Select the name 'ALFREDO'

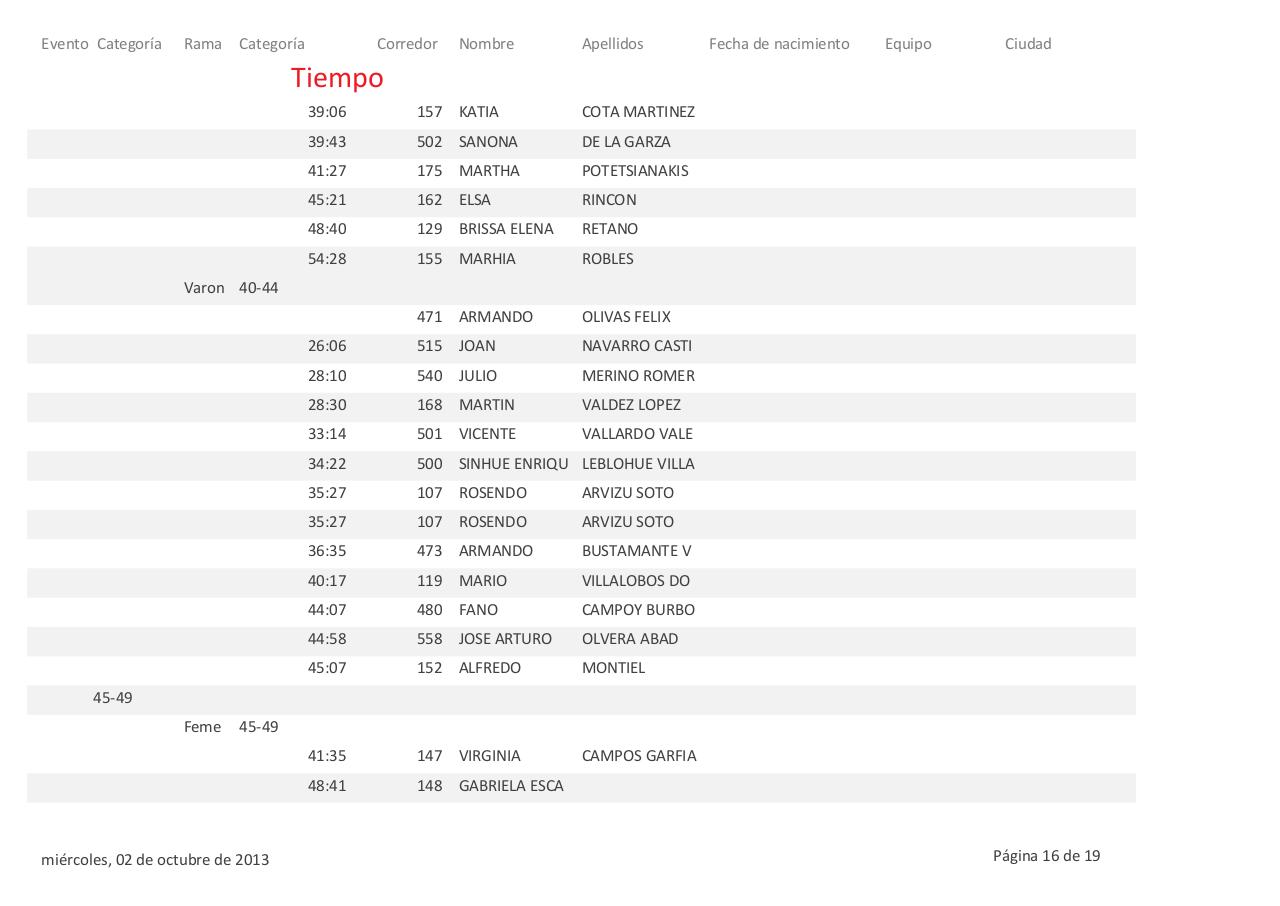490,668
